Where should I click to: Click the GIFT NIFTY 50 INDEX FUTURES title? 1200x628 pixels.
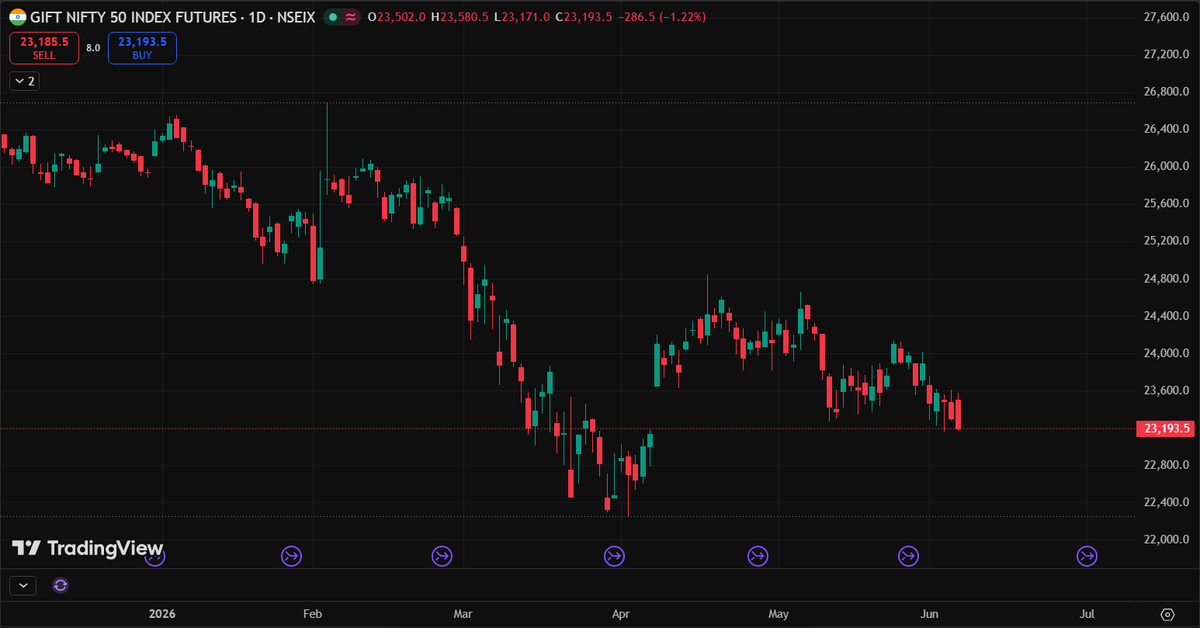[x=134, y=17]
